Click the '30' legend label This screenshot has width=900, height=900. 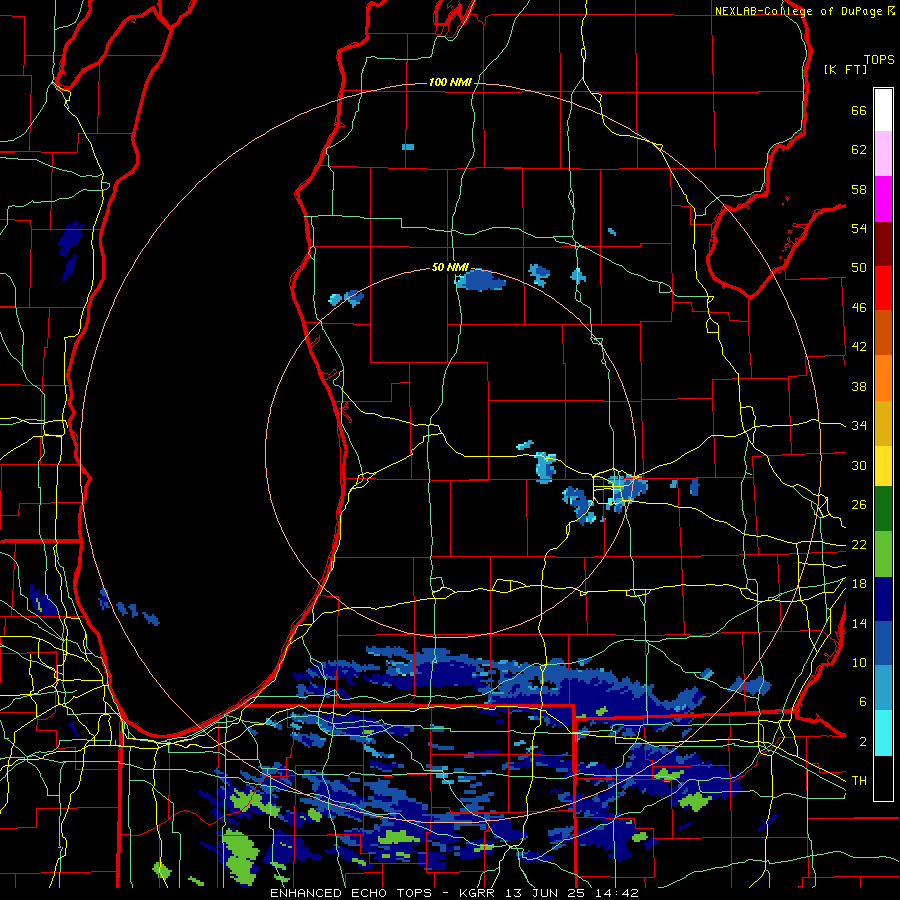coord(859,465)
